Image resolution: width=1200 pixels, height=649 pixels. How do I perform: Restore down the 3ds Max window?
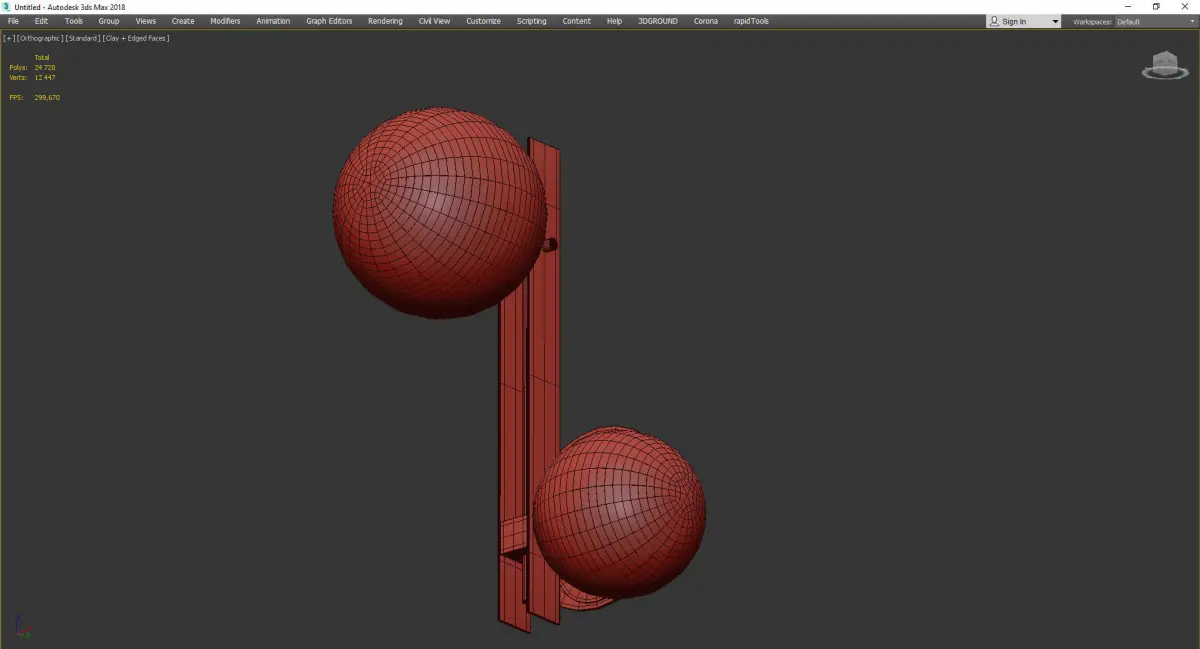click(1156, 6)
